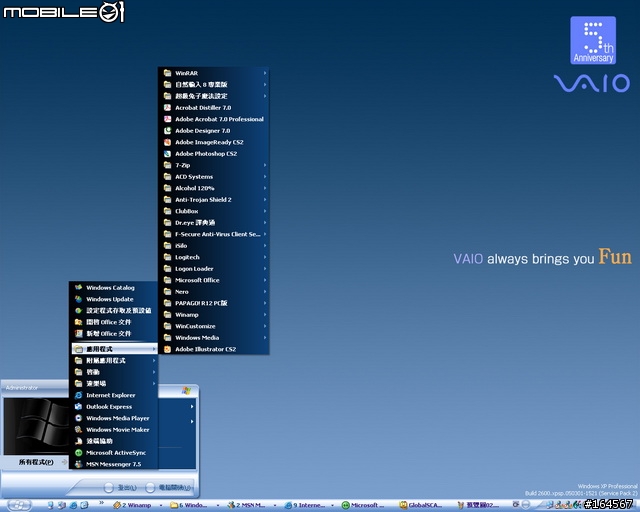Select the PAPAGO! R12 PC版 entry

(213, 303)
